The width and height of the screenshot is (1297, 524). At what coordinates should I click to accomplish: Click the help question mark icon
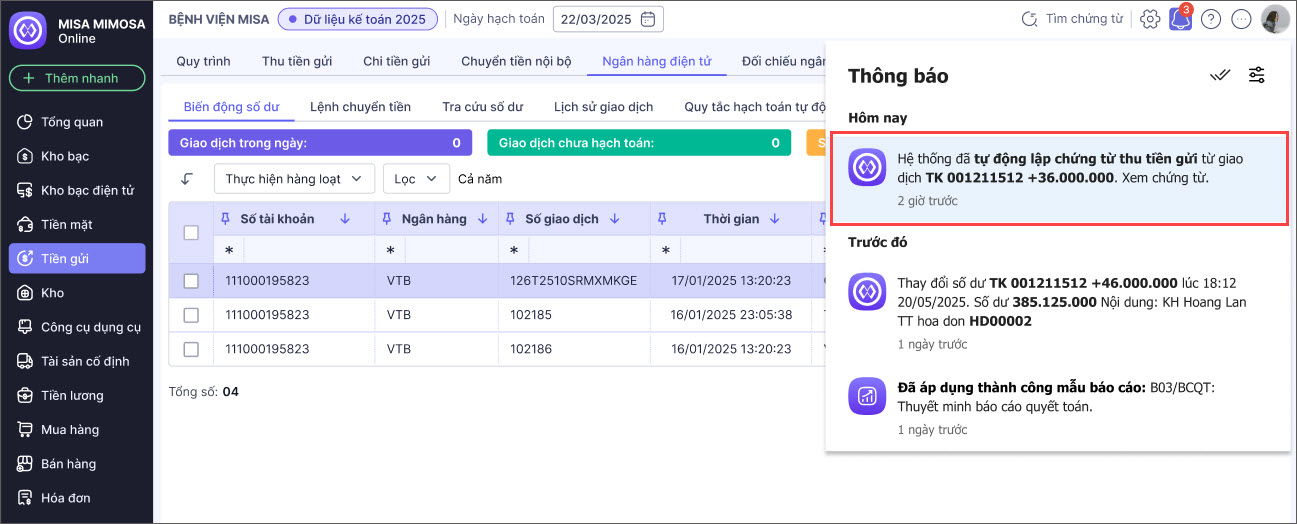(x=1211, y=19)
